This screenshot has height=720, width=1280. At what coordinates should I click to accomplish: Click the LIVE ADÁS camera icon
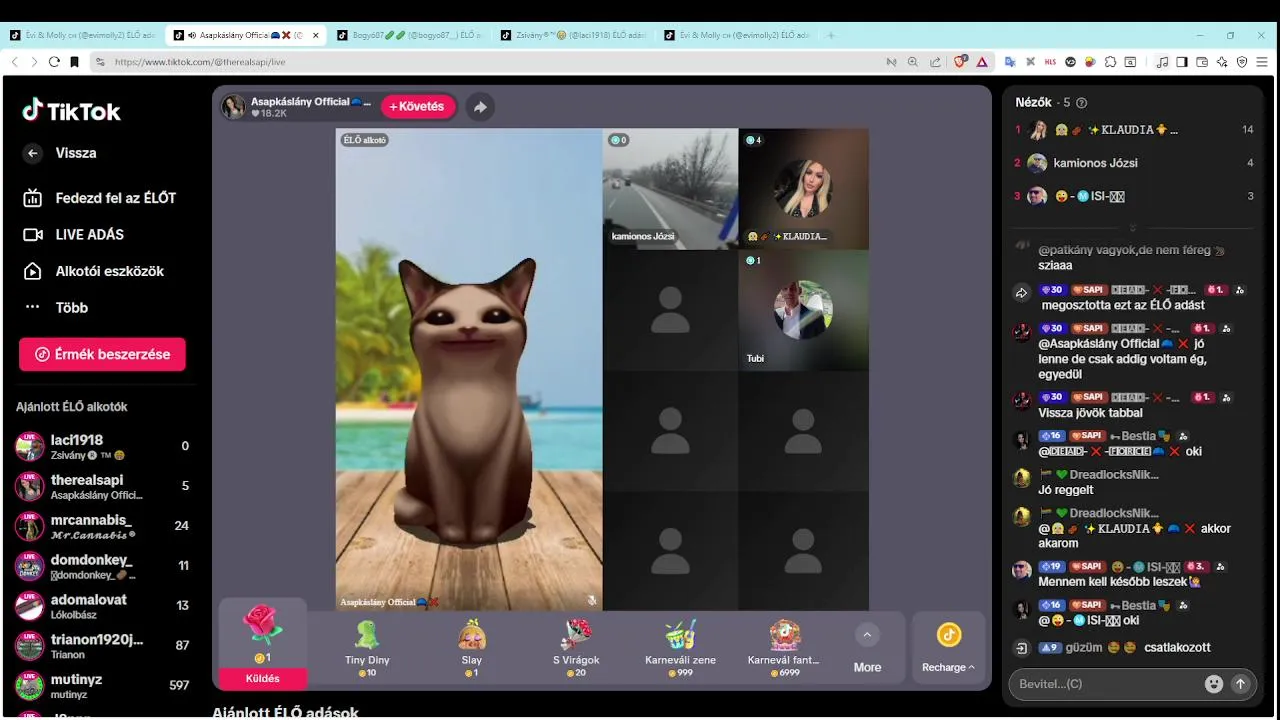(33, 235)
